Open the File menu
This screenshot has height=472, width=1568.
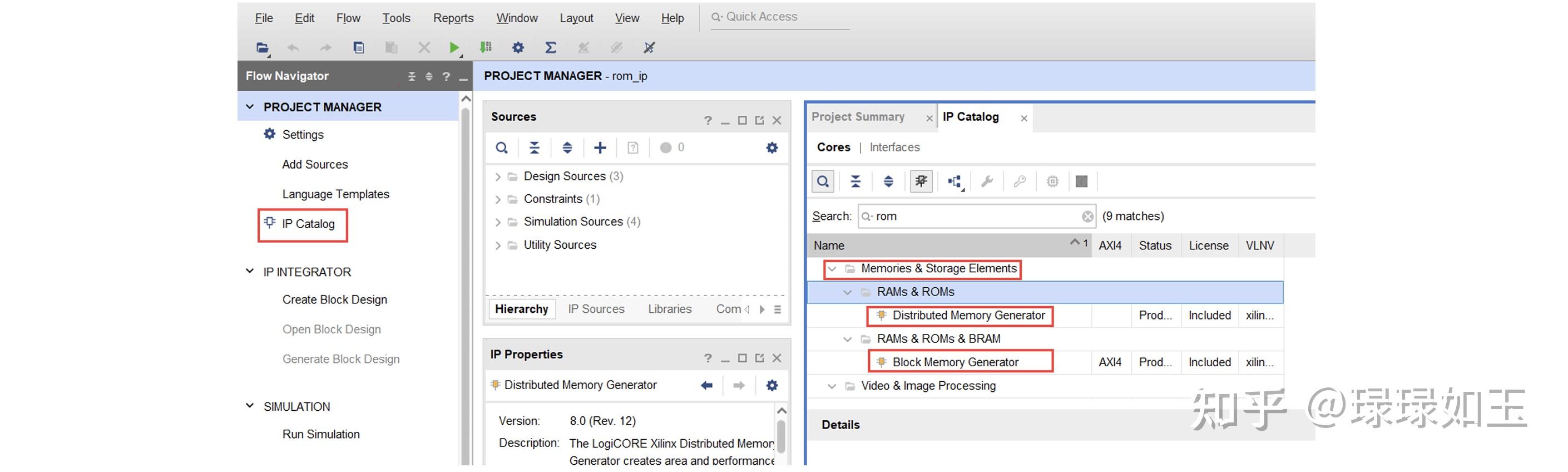click(x=264, y=18)
